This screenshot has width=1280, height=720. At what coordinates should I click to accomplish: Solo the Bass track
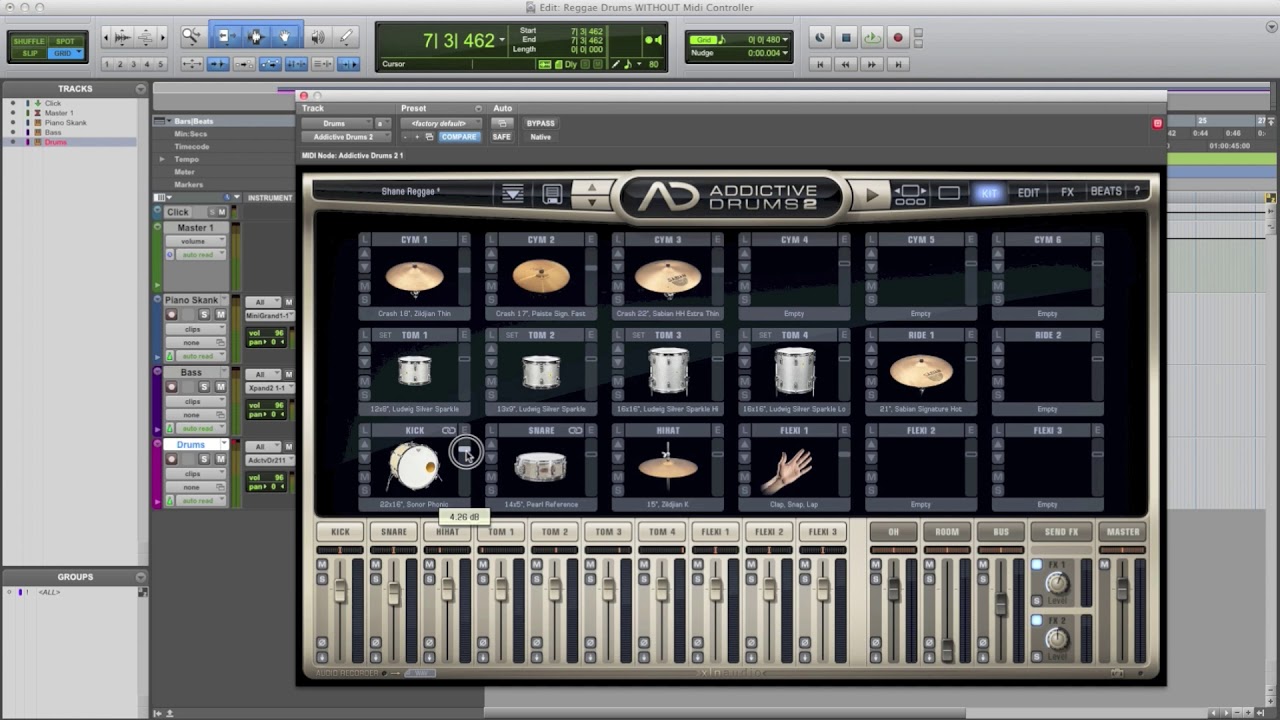[x=204, y=387]
